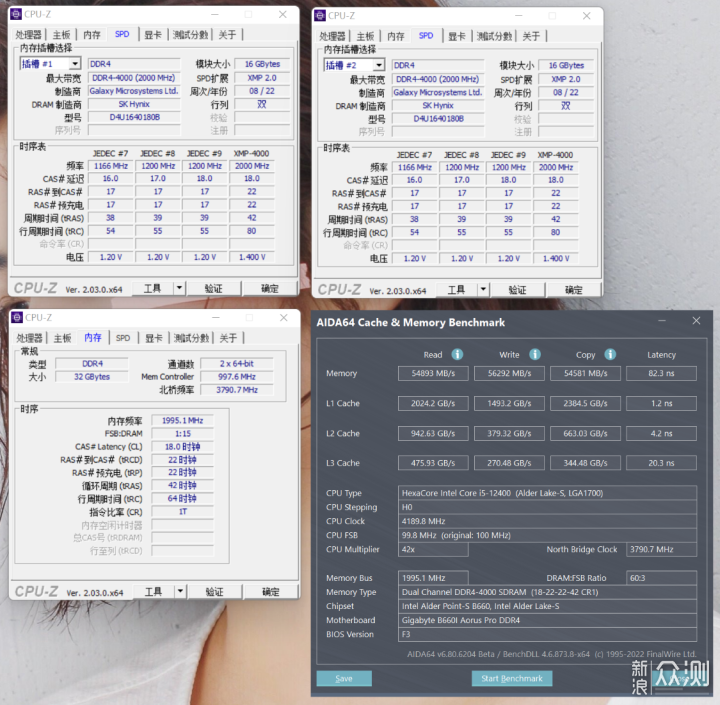Open 主板 tab in the memory window

(x=62, y=338)
